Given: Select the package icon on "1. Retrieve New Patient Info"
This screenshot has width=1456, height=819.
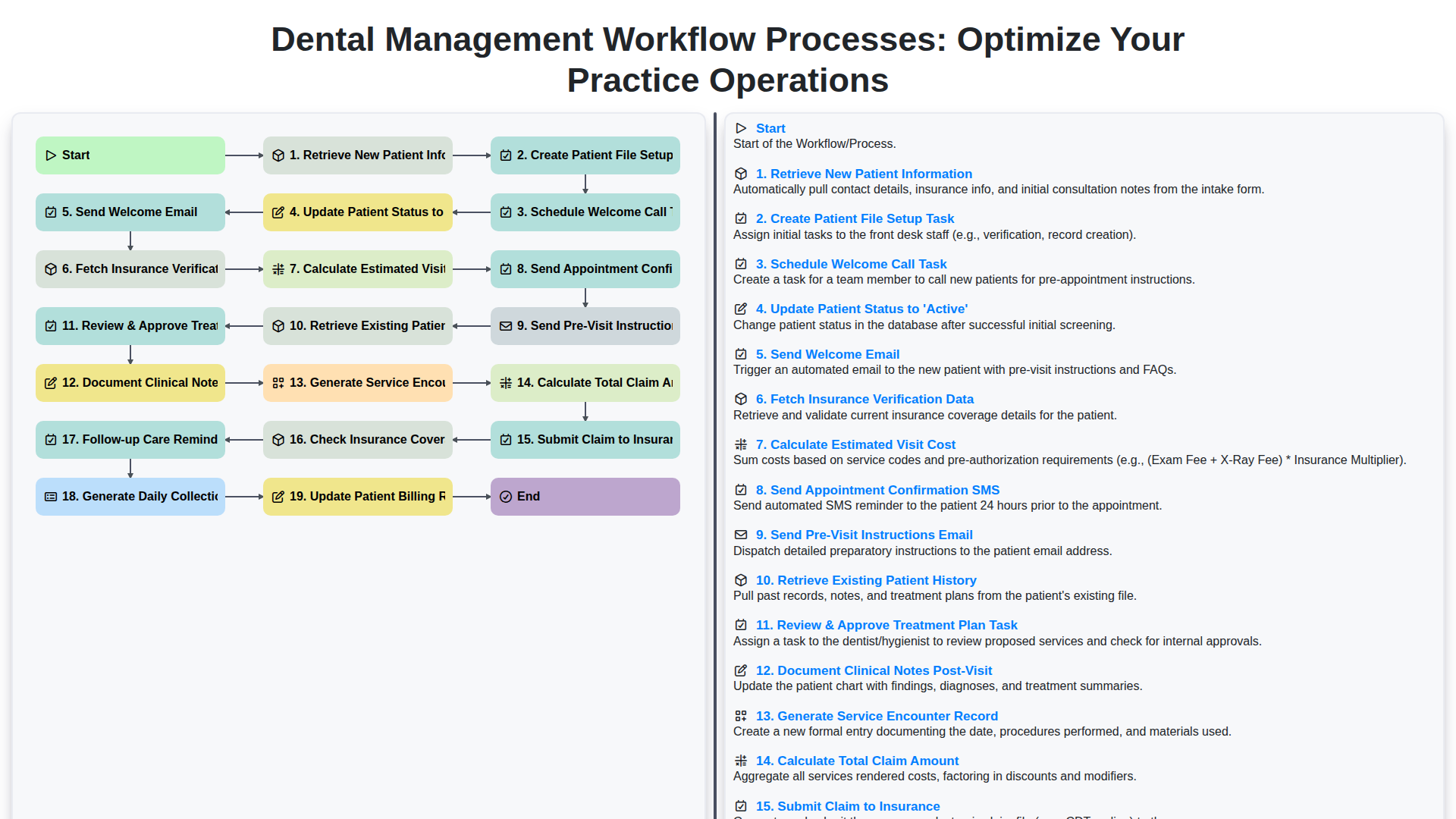Looking at the screenshot, I should tap(278, 155).
